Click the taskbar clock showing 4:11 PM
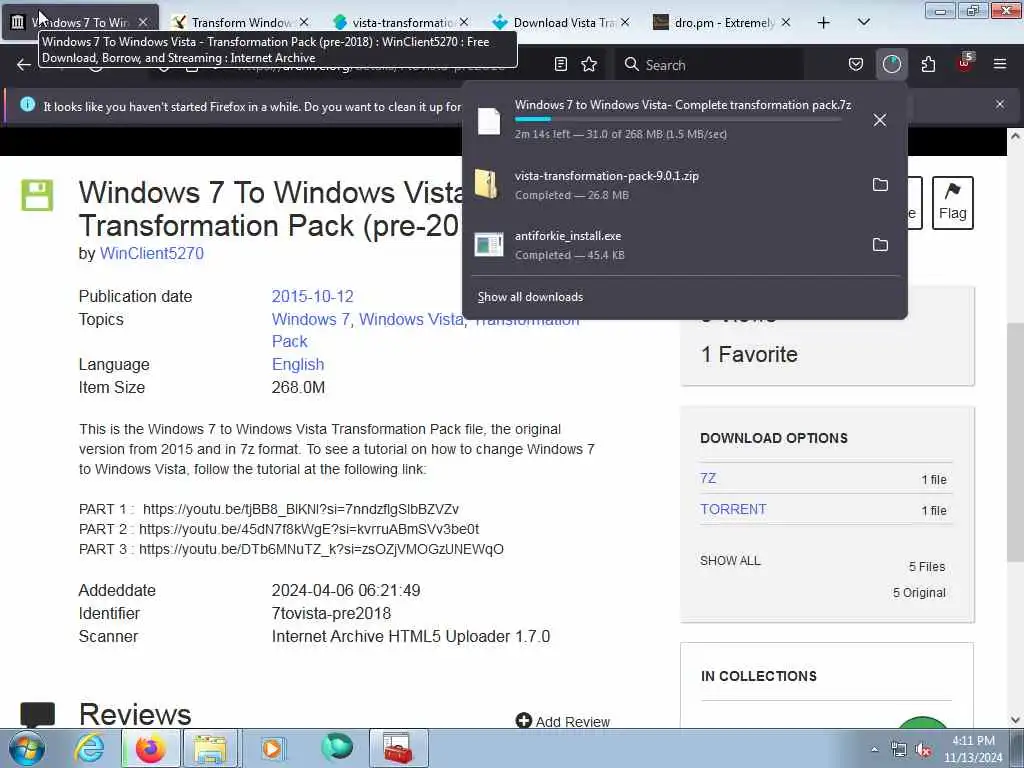 973,749
